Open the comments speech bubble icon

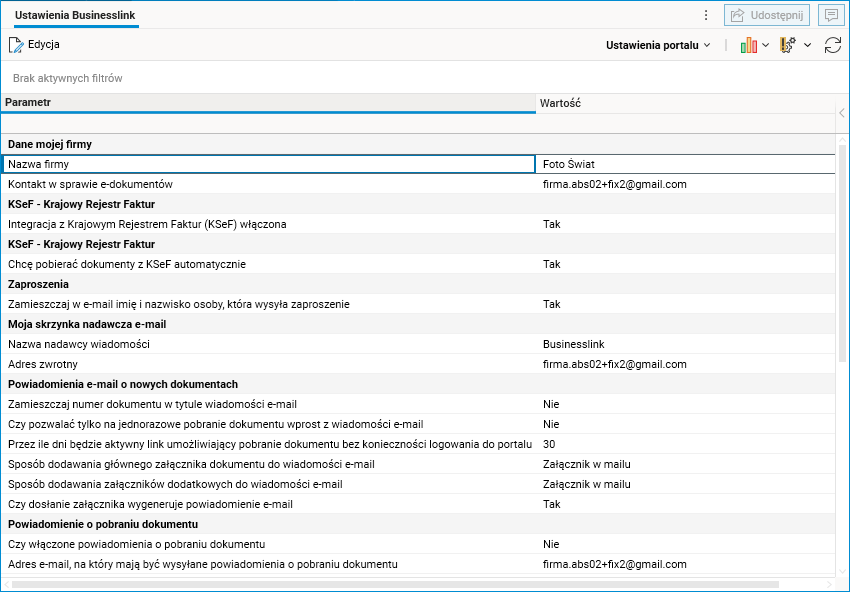point(829,15)
